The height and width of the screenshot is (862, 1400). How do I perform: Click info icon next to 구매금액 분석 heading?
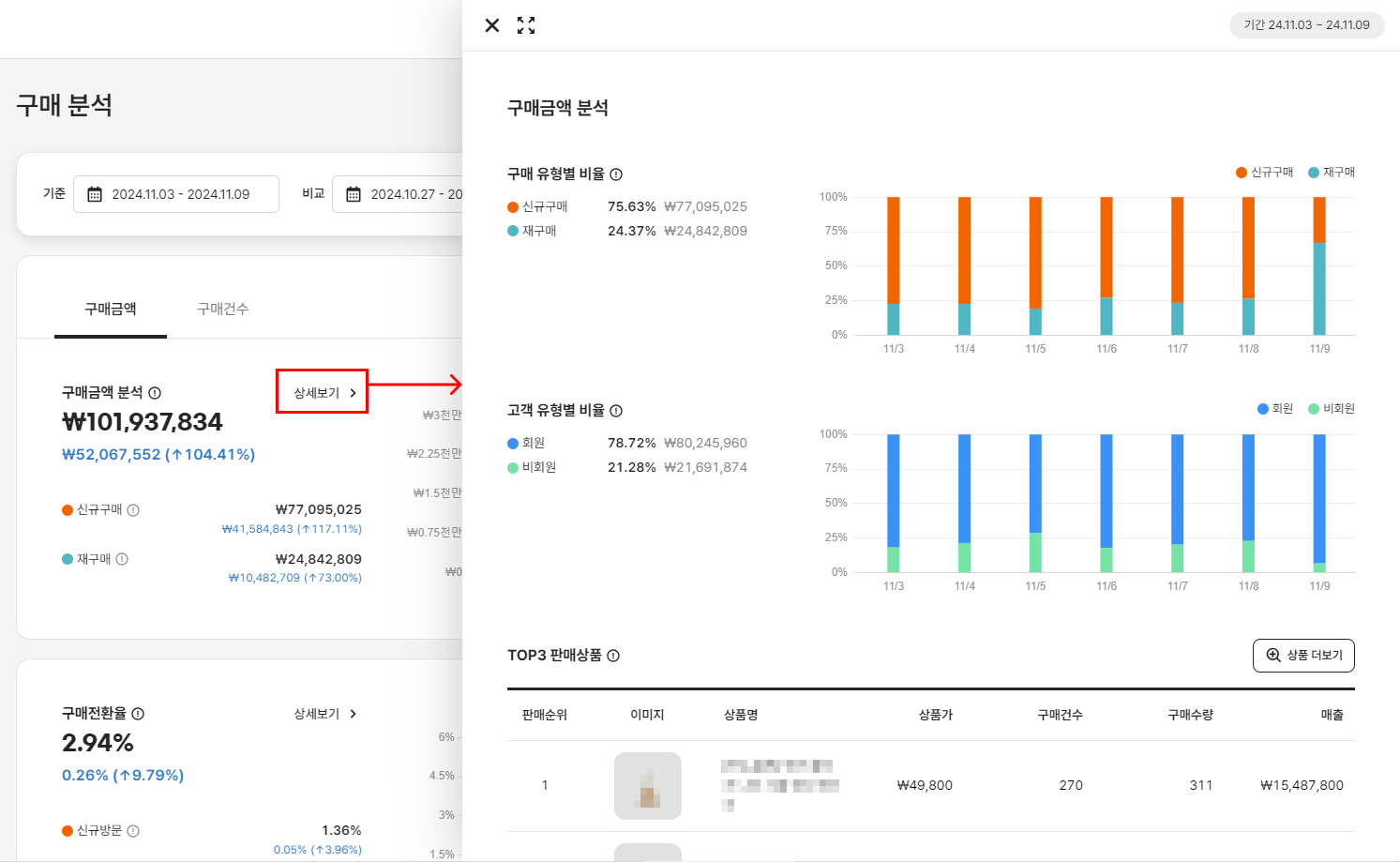coord(155,393)
